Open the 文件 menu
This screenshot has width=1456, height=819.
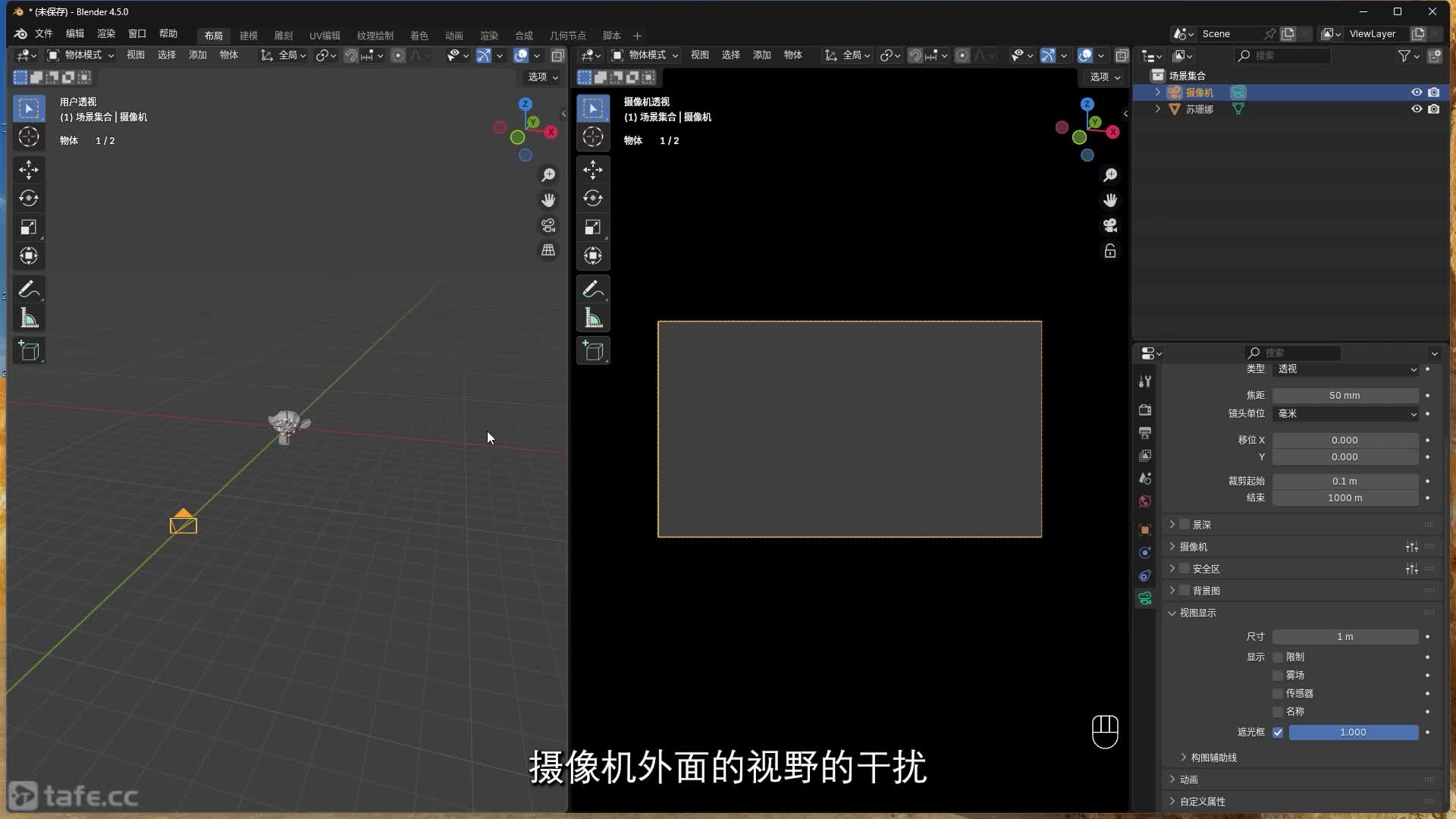[x=44, y=34]
